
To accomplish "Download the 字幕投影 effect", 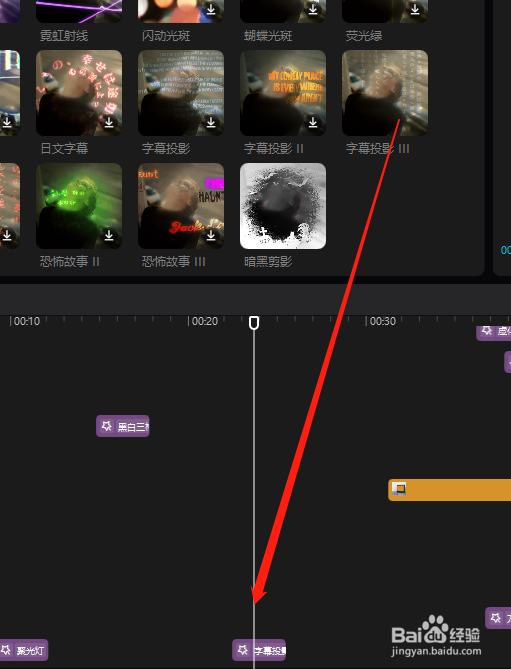I will (211, 122).
